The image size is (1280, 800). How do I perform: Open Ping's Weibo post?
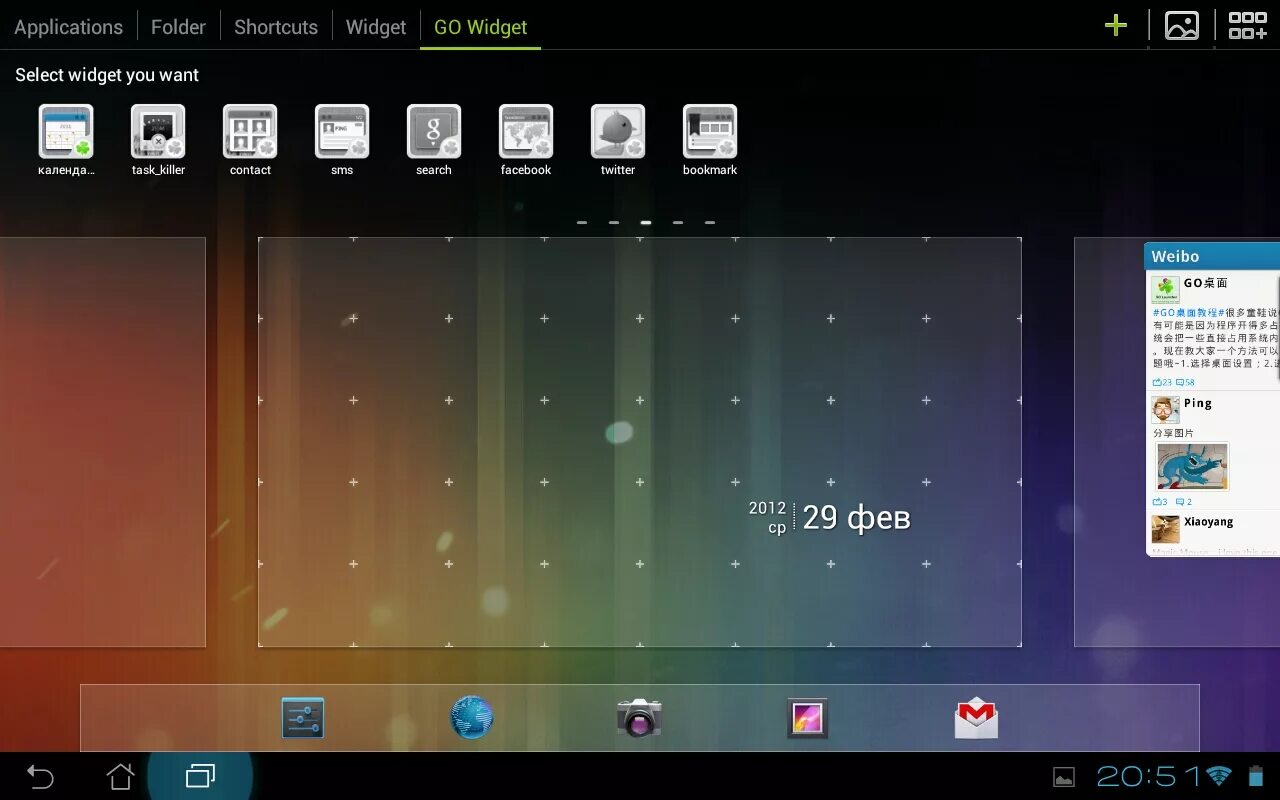click(x=1213, y=451)
